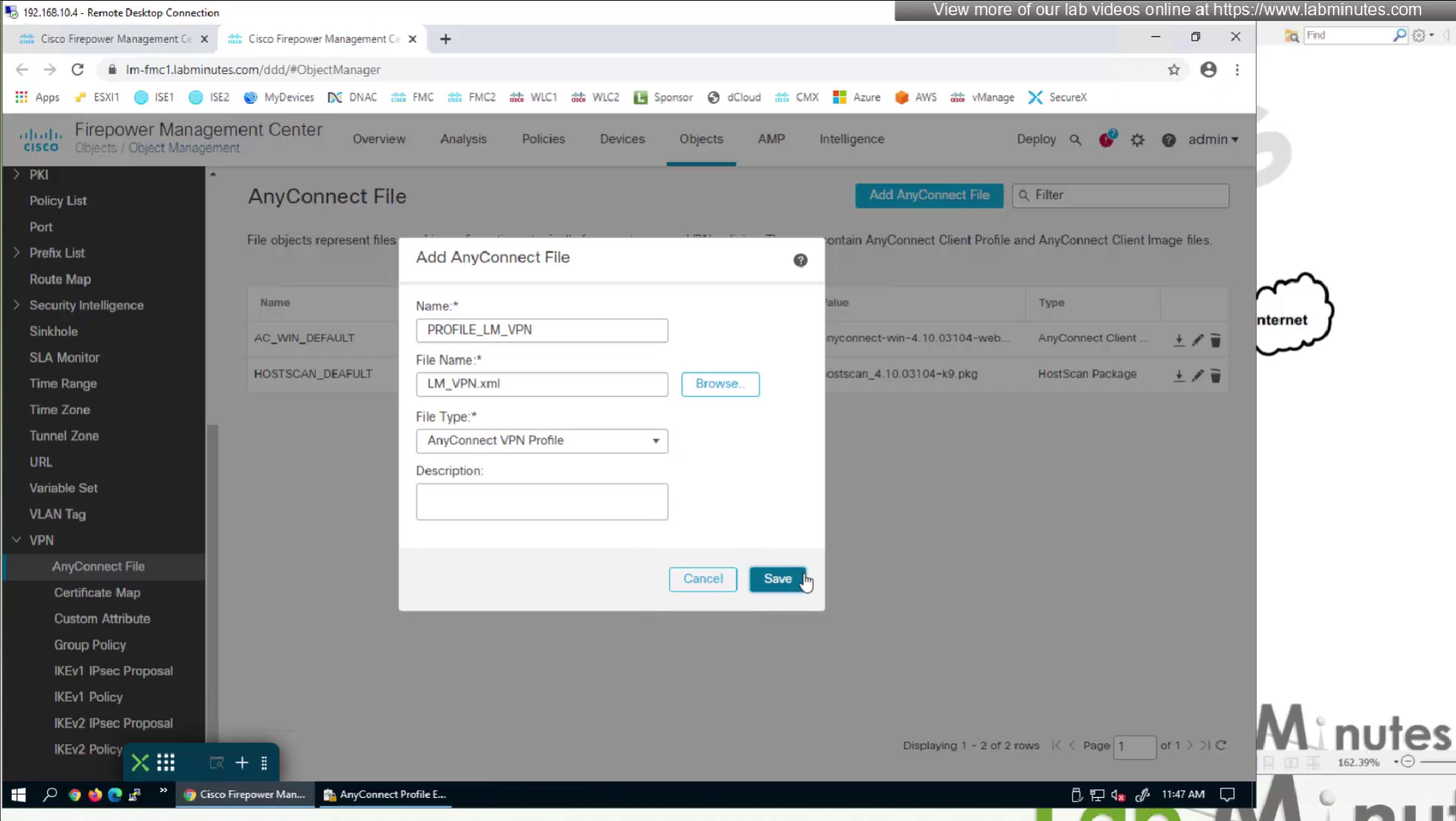Click into the Description text box
Image resolution: width=1456 pixels, height=821 pixels.
point(541,501)
